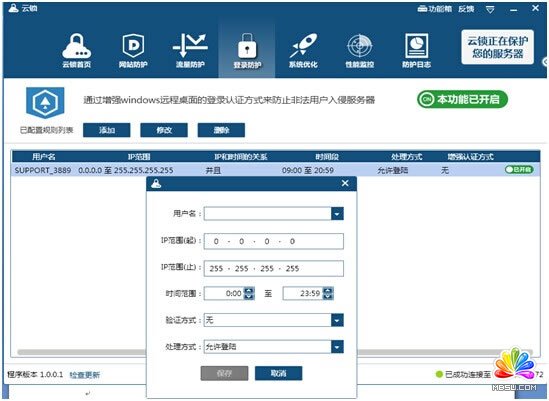The image size is (549, 401).
Task: Click the 添加 add rule button
Action: (106, 130)
